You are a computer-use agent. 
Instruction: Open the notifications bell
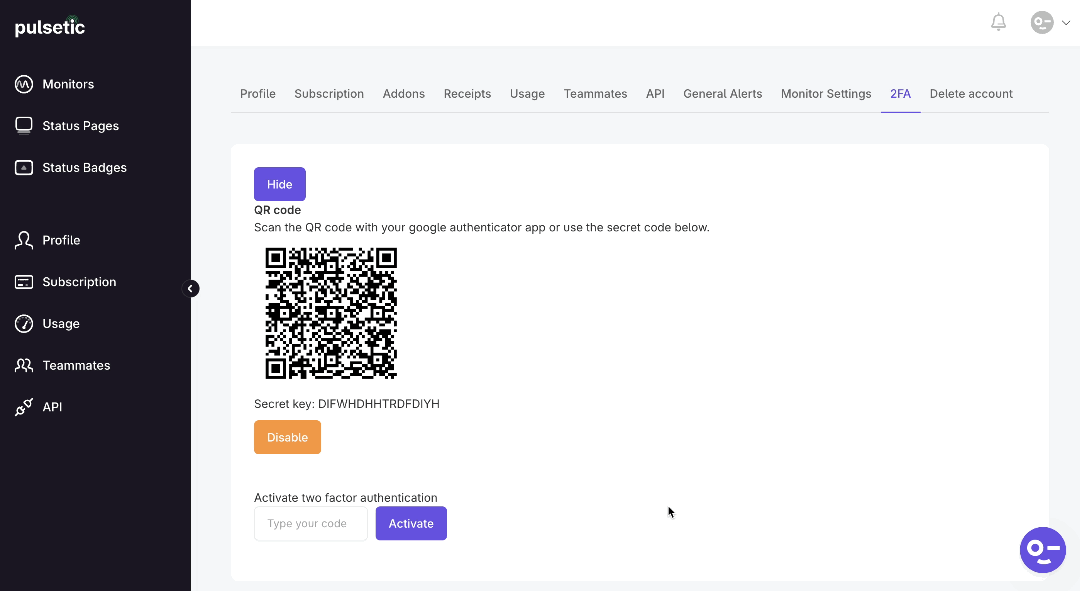coord(998,22)
